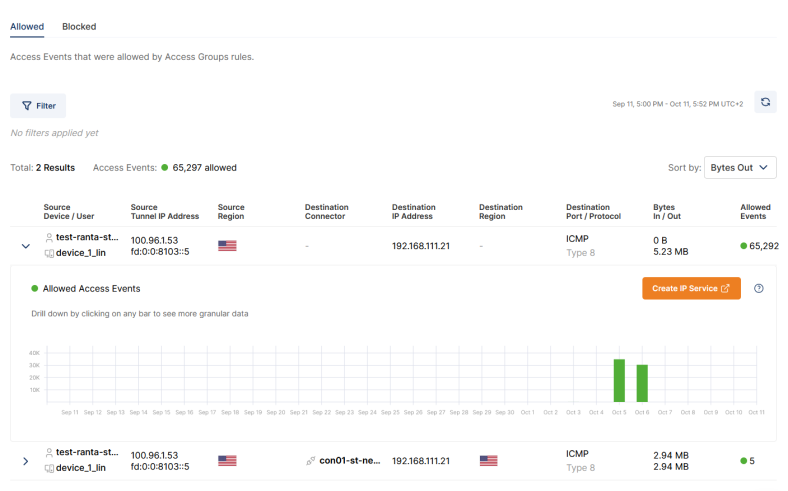This screenshot has width=788, height=491.
Task: Click the connector icon beside con01-st-ne
Action: 312,461
